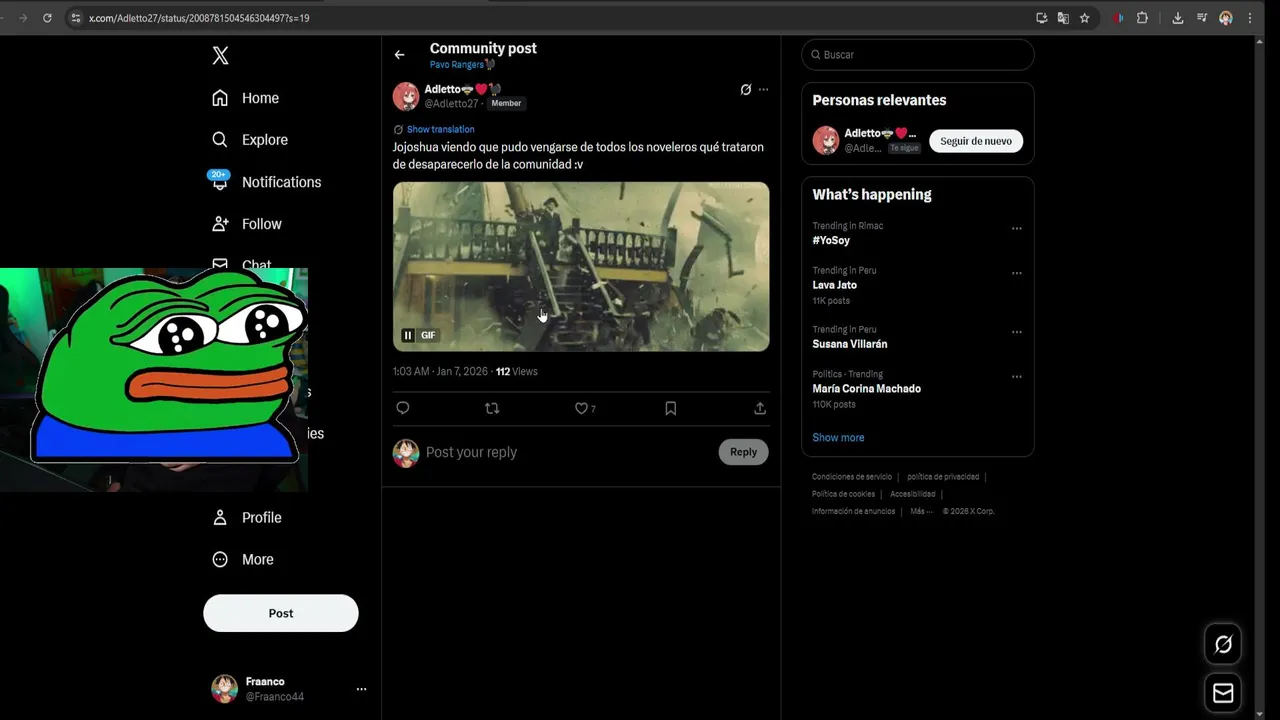Screen dimensions: 1280x720
Task: Click the More circle-dots icon
Action: click(220, 559)
